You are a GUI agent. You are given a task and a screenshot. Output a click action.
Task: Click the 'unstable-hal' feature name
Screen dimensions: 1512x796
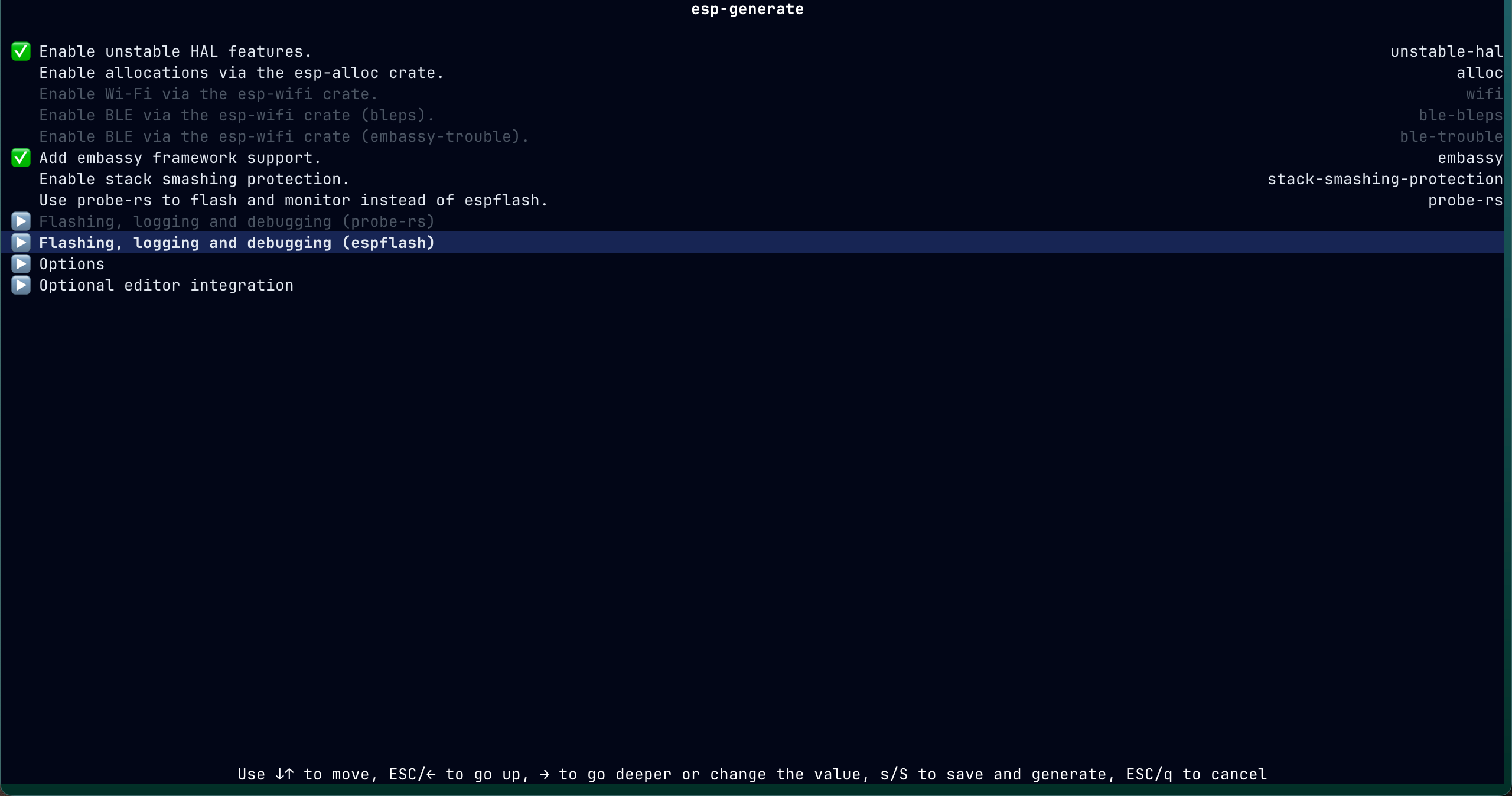(1446, 51)
